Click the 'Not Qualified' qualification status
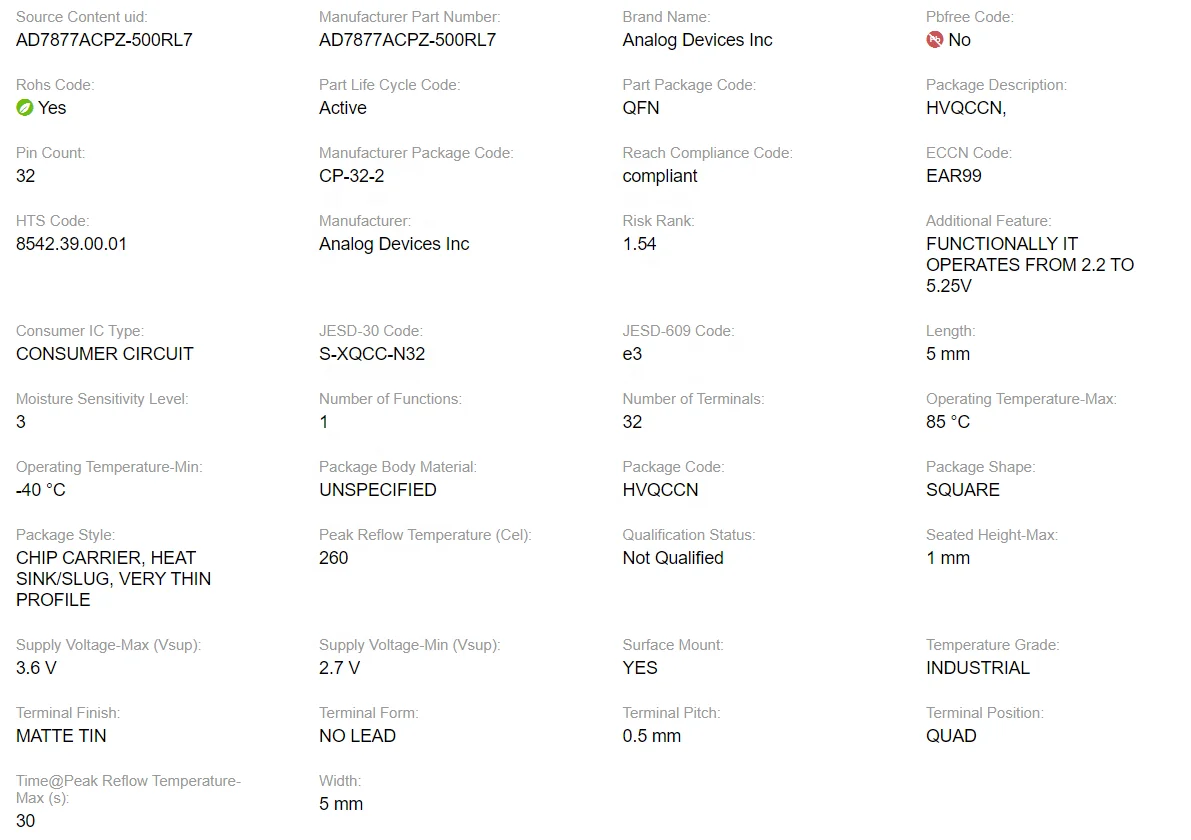 click(673, 558)
